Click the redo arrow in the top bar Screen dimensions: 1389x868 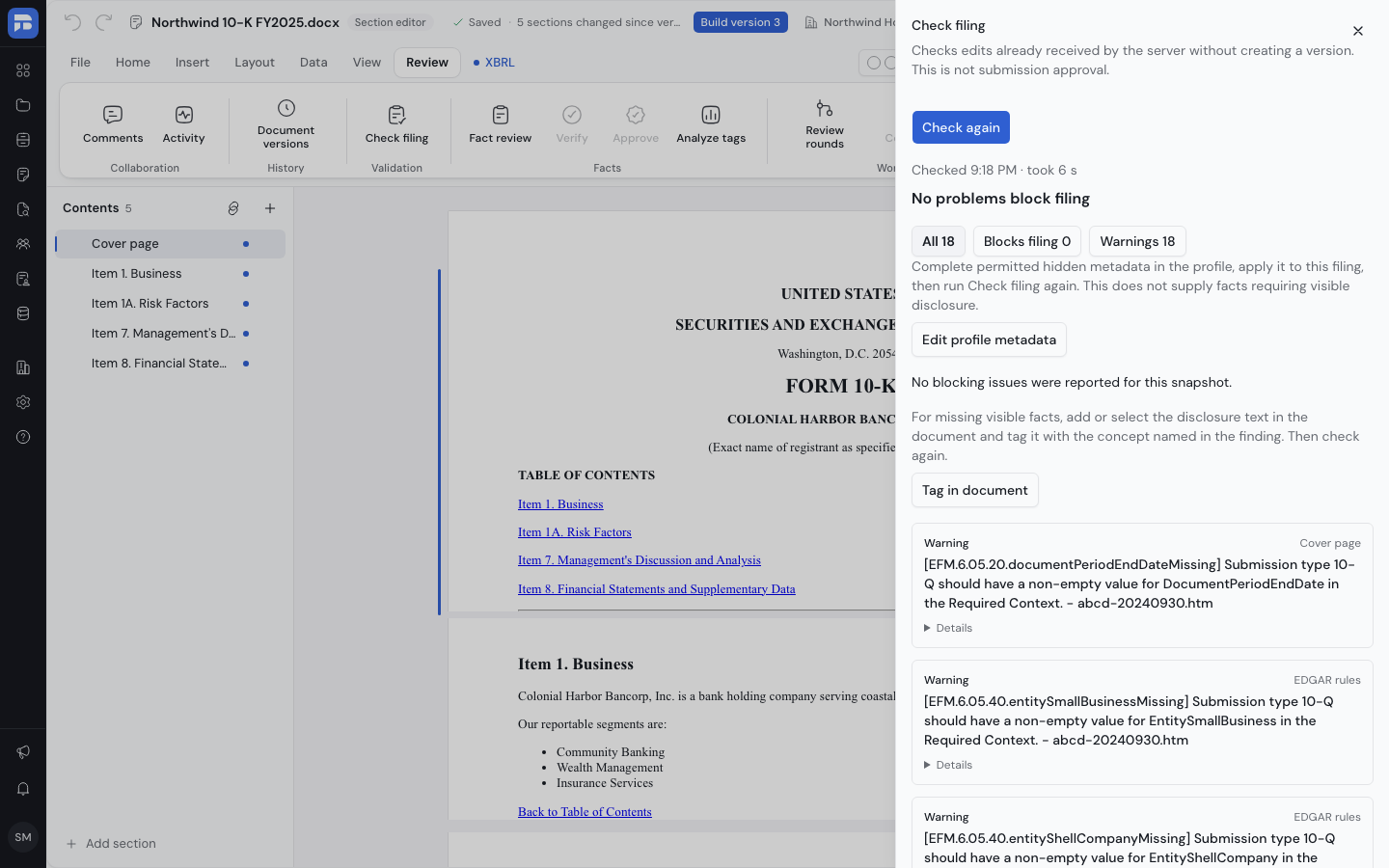(x=104, y=22)
